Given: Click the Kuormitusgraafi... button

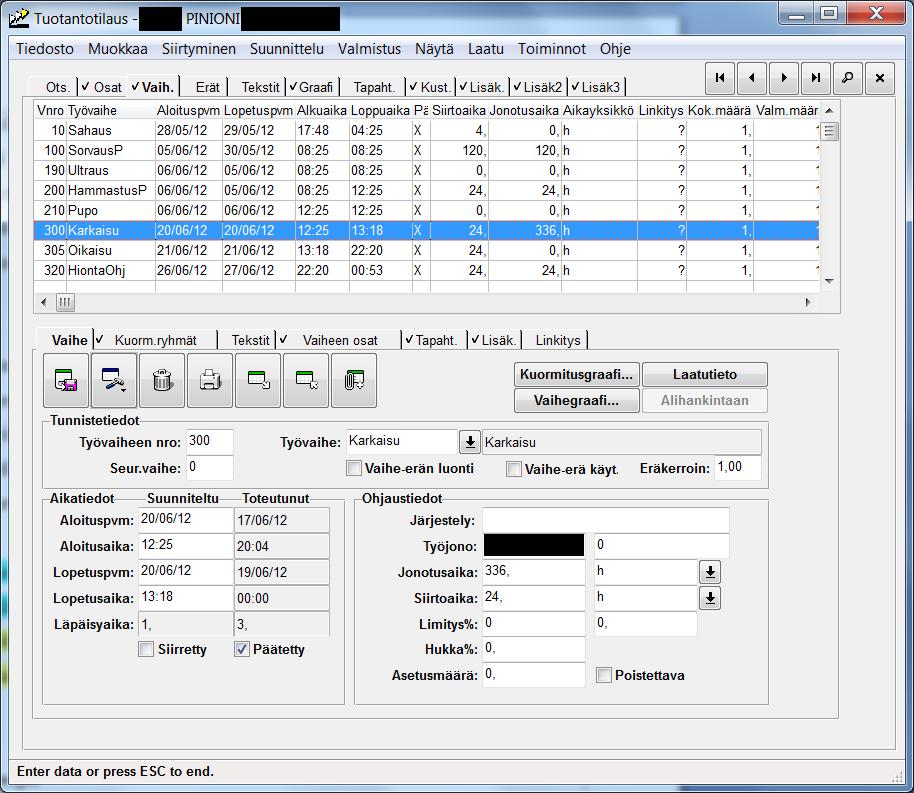Looking at the screenshot, I should pos(576,374).
